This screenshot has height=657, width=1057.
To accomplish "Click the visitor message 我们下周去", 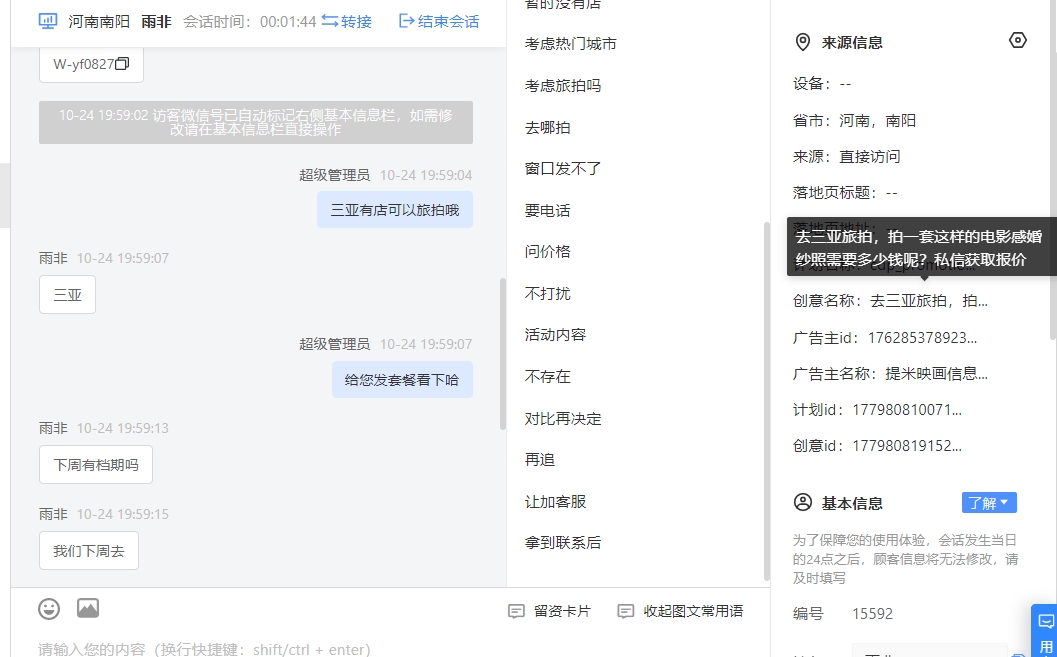I will click(x=89, y=551).
